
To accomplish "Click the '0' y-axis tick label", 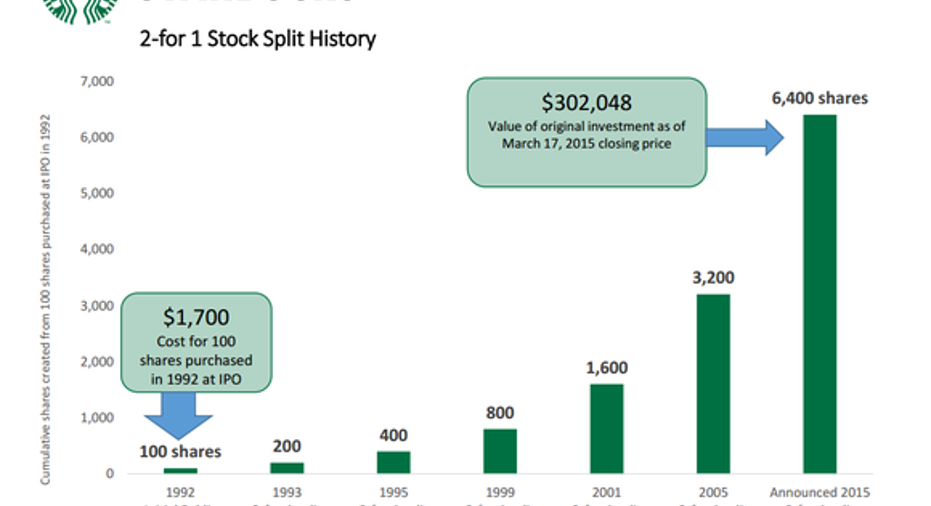I will 110,474.
